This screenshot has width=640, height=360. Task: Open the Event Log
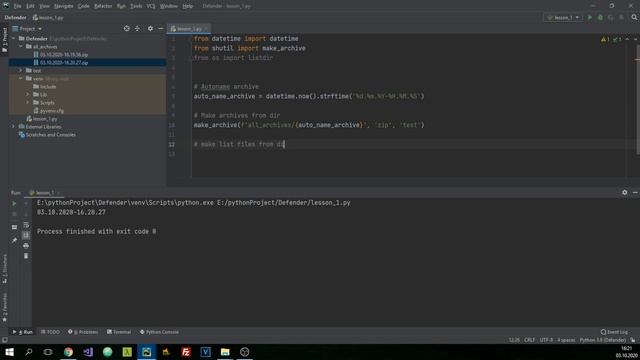[614, 332]
